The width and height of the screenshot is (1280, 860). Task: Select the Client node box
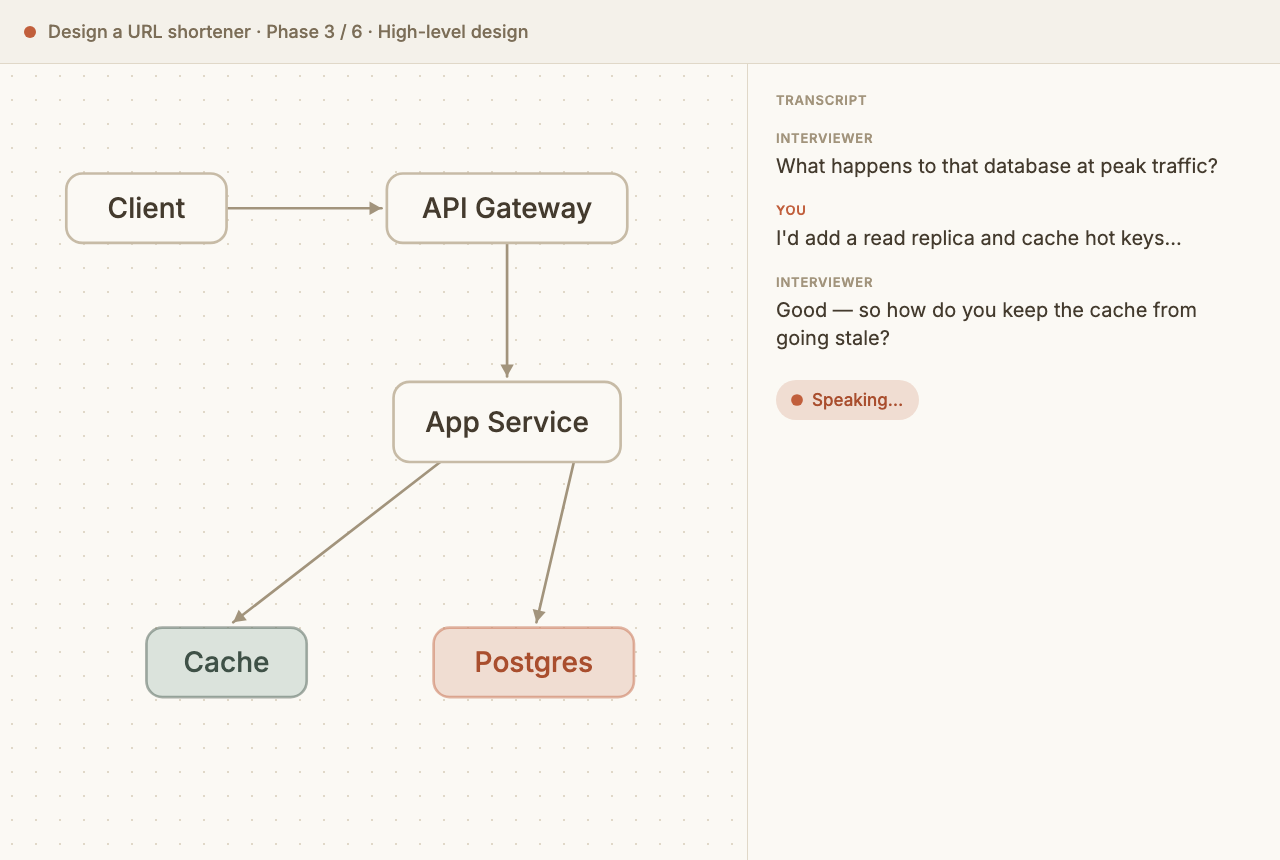[146, 208]
